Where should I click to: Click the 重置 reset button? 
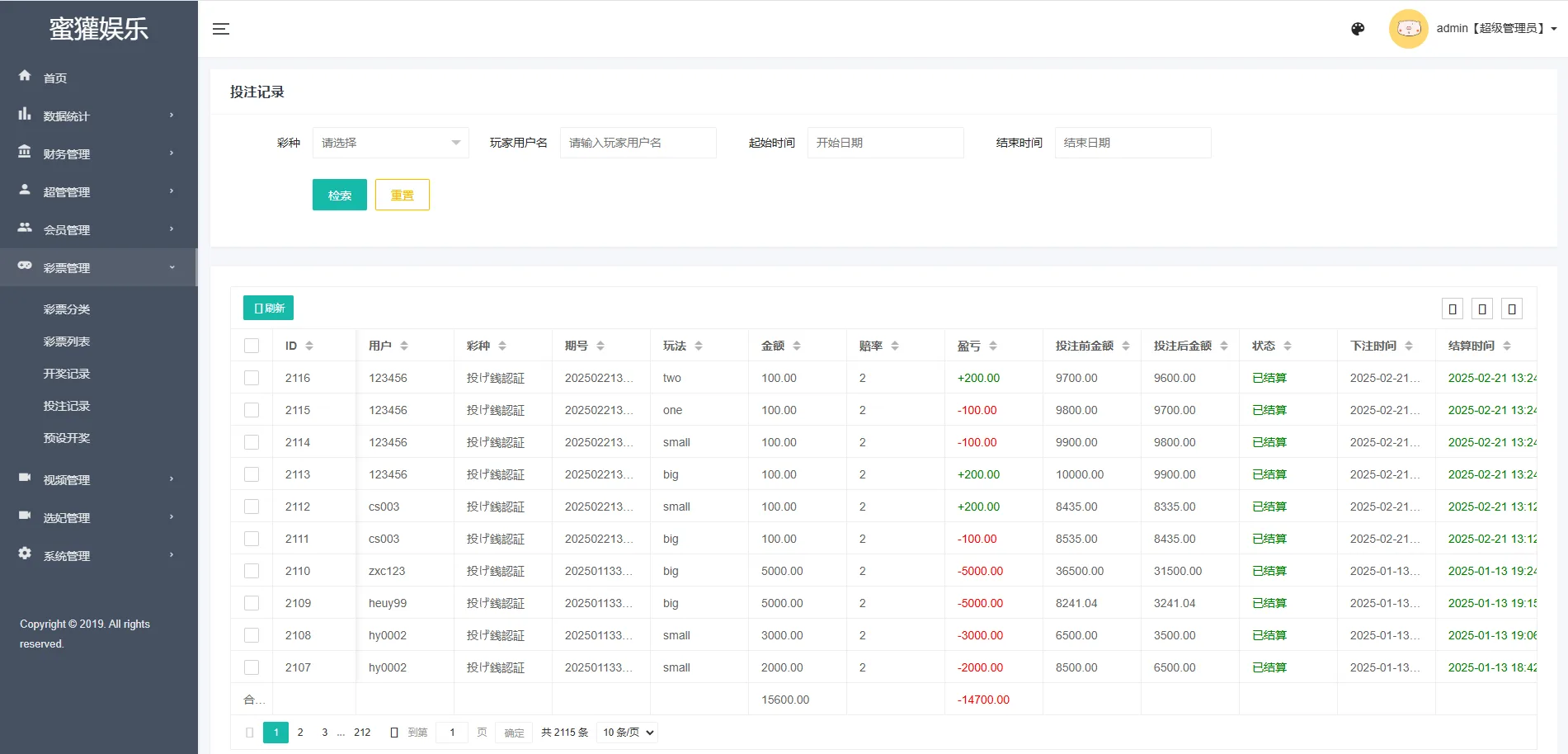click(402, 195)
